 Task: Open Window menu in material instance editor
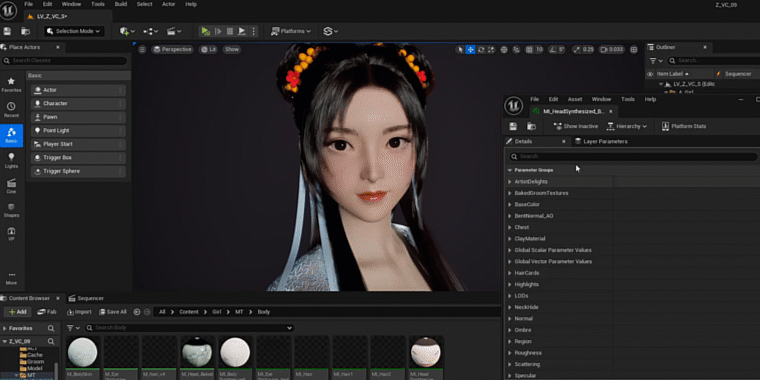[x=601, y=99]
